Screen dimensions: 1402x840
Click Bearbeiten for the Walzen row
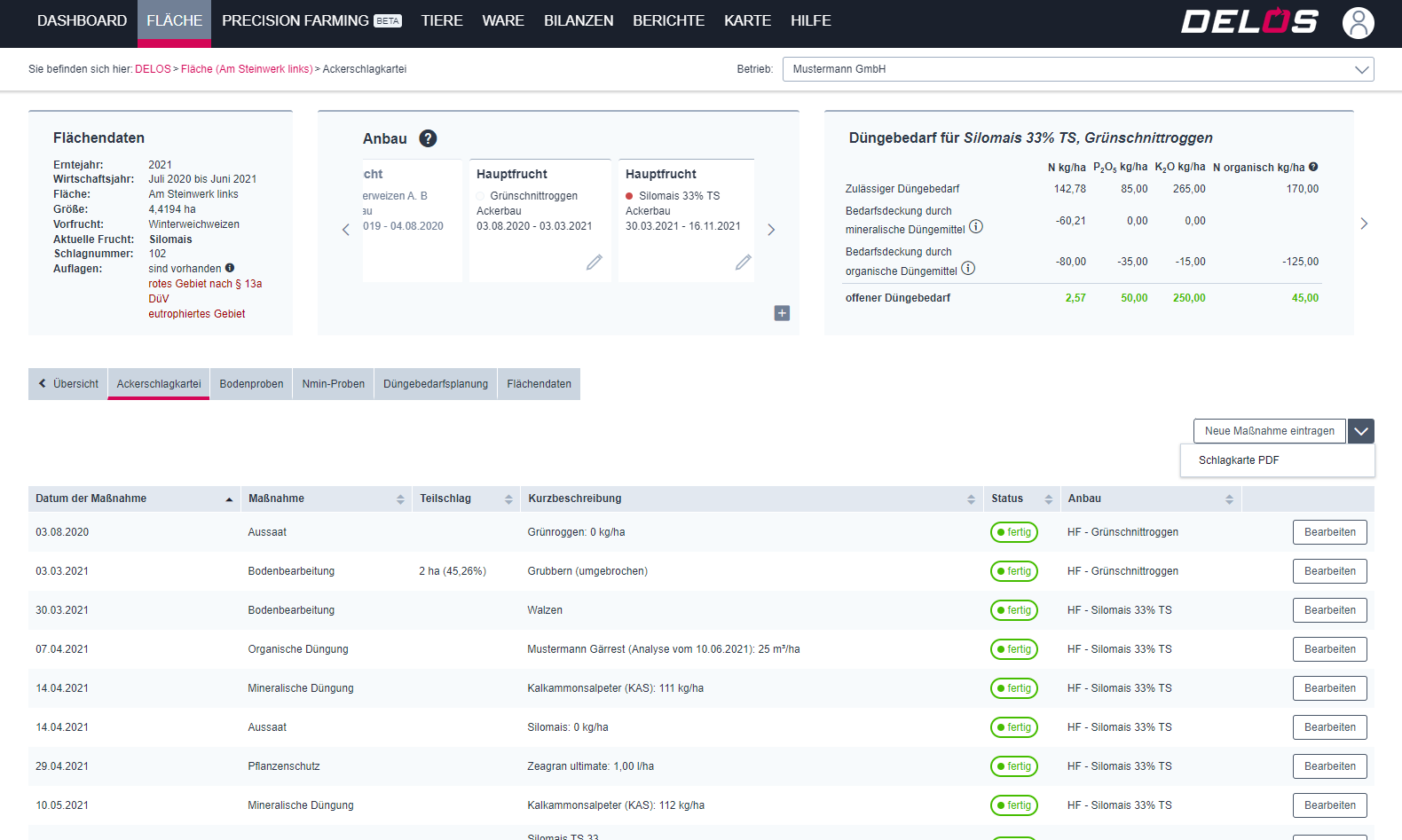click(1330, 610)
